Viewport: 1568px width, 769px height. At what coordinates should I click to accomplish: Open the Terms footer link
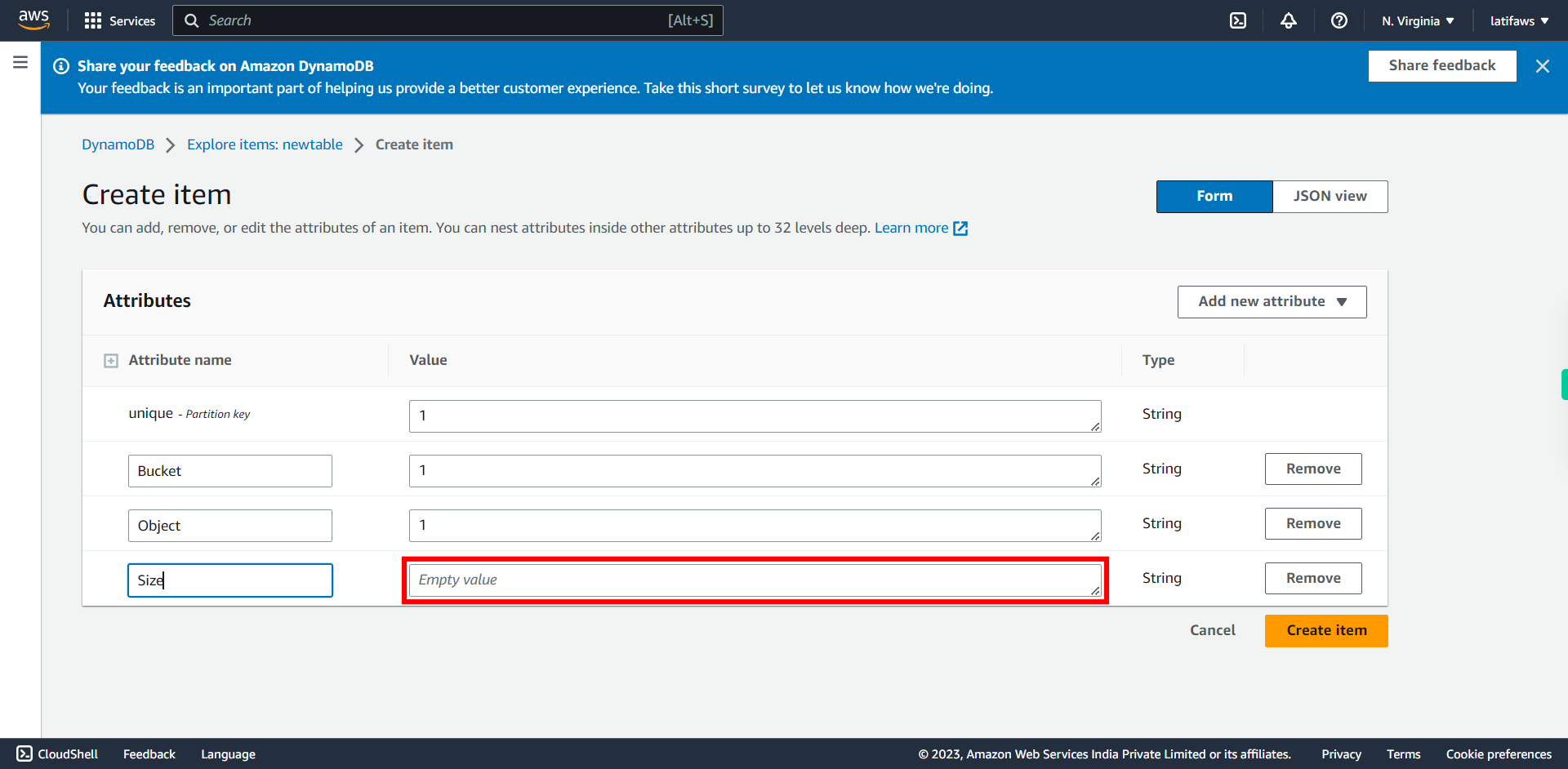(x=1403, y=754)
